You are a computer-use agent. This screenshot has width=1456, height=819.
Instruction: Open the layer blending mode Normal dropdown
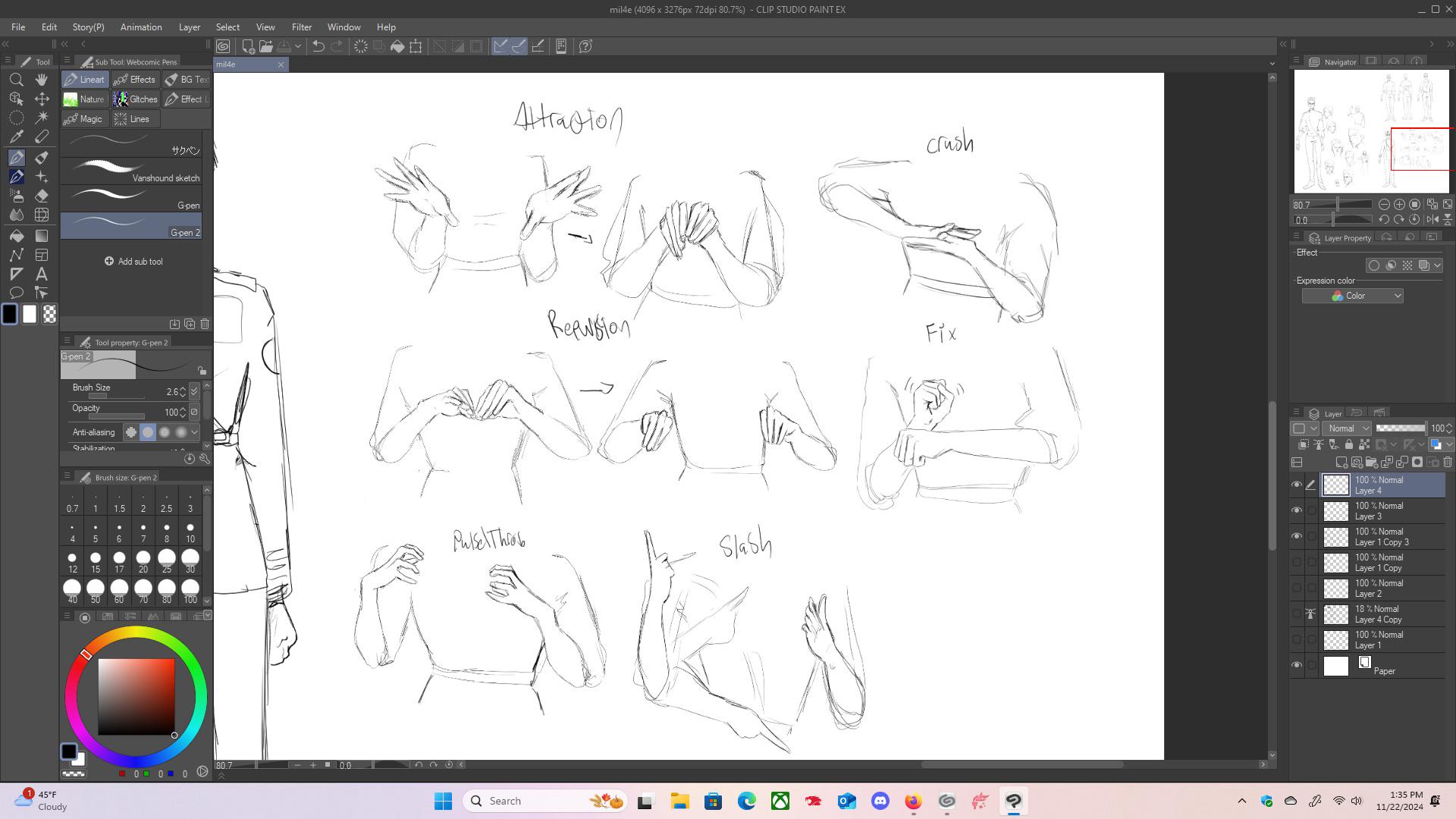pyautogui.click(x=1347, y=428)
